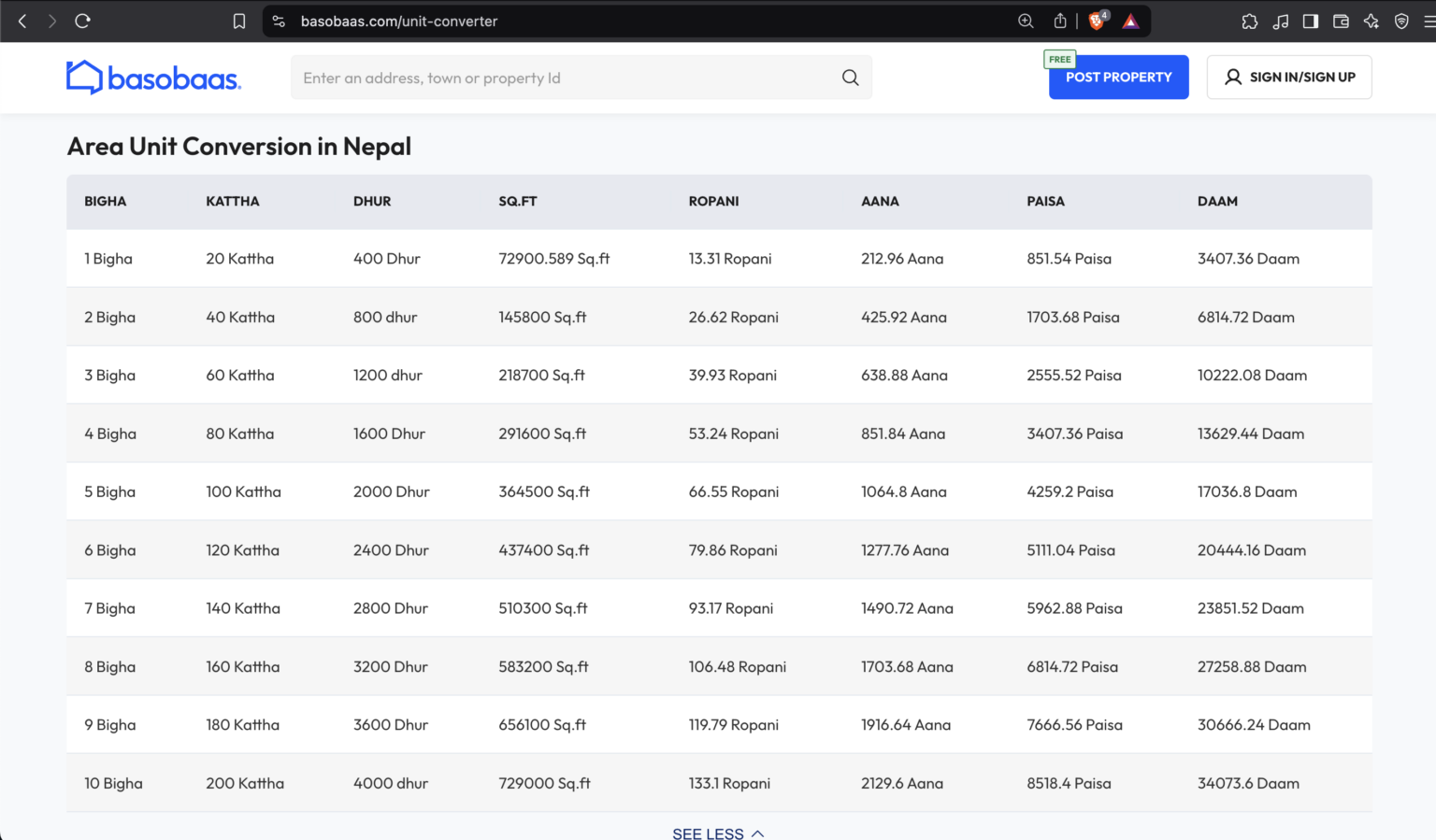Image resolution: width=1436 pixels, height=840 pixels.
Task: Zoom the page using the magnifier-plus icon
Action: [x=1026, y=21]
